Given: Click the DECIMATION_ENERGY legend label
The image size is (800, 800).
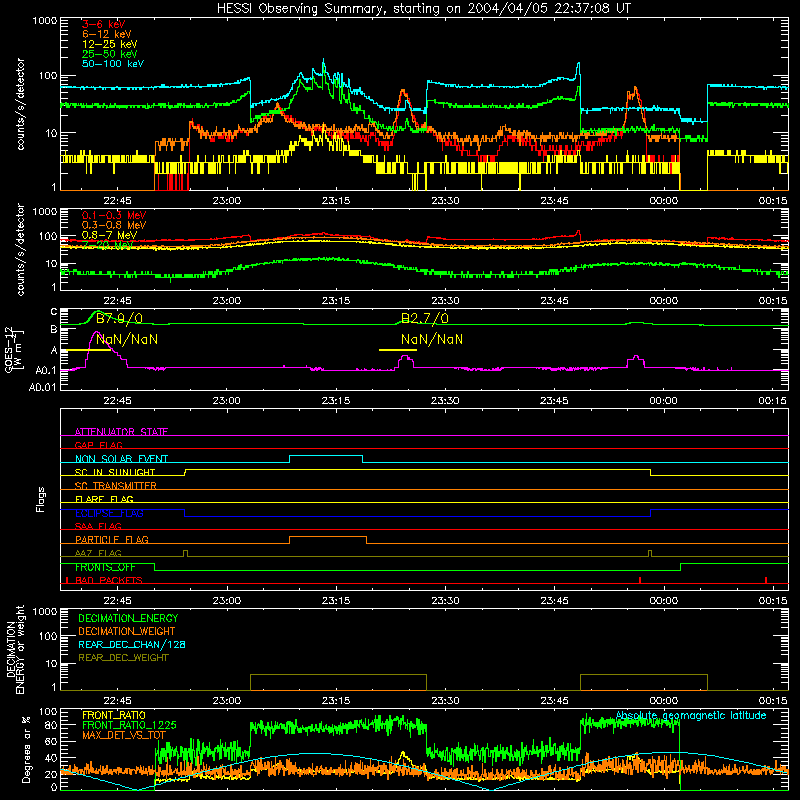Looking at the screenshot, I should 128,618.
